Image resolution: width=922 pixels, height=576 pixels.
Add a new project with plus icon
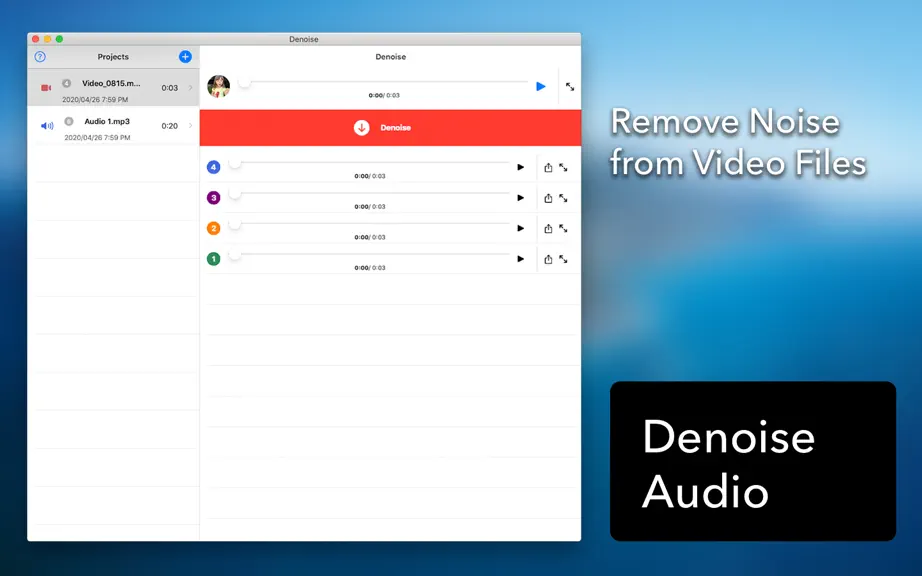pyautogui.click(x=185, y=56)
